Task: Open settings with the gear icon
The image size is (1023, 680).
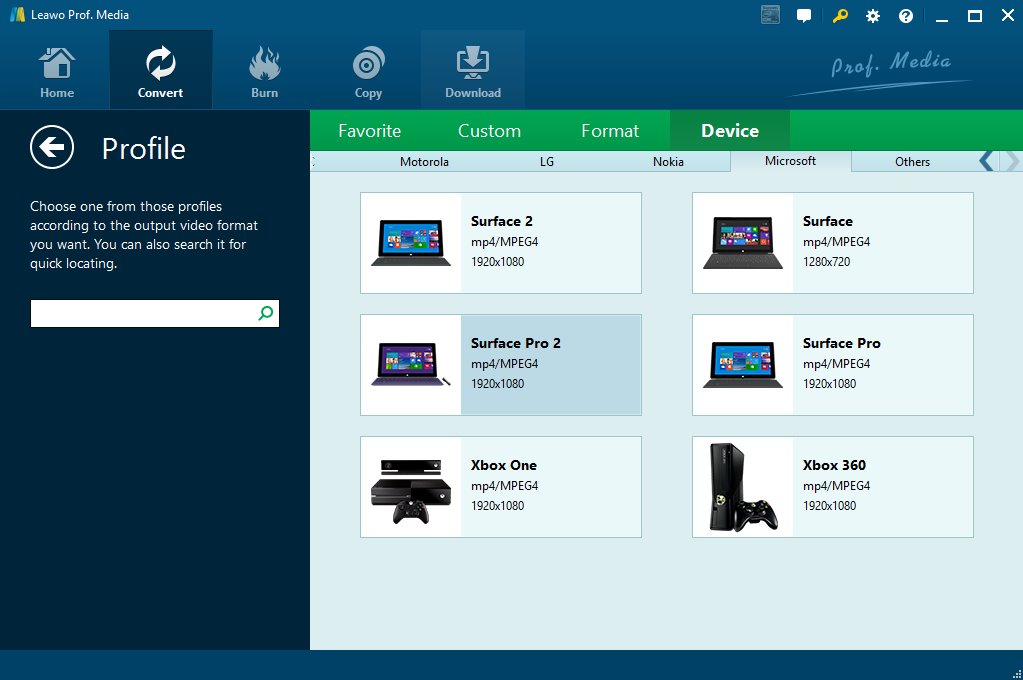Action: pyautogui.click(x=873, y=16)
